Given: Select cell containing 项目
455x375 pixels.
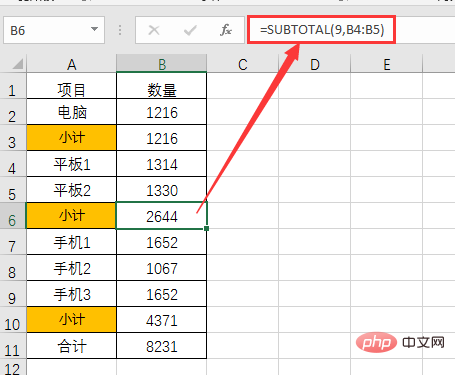Looking at the screenshot, I should (x=72, y=86).
